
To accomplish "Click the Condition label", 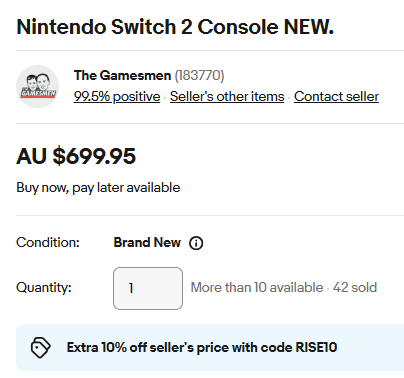I will tap(48, 242).
